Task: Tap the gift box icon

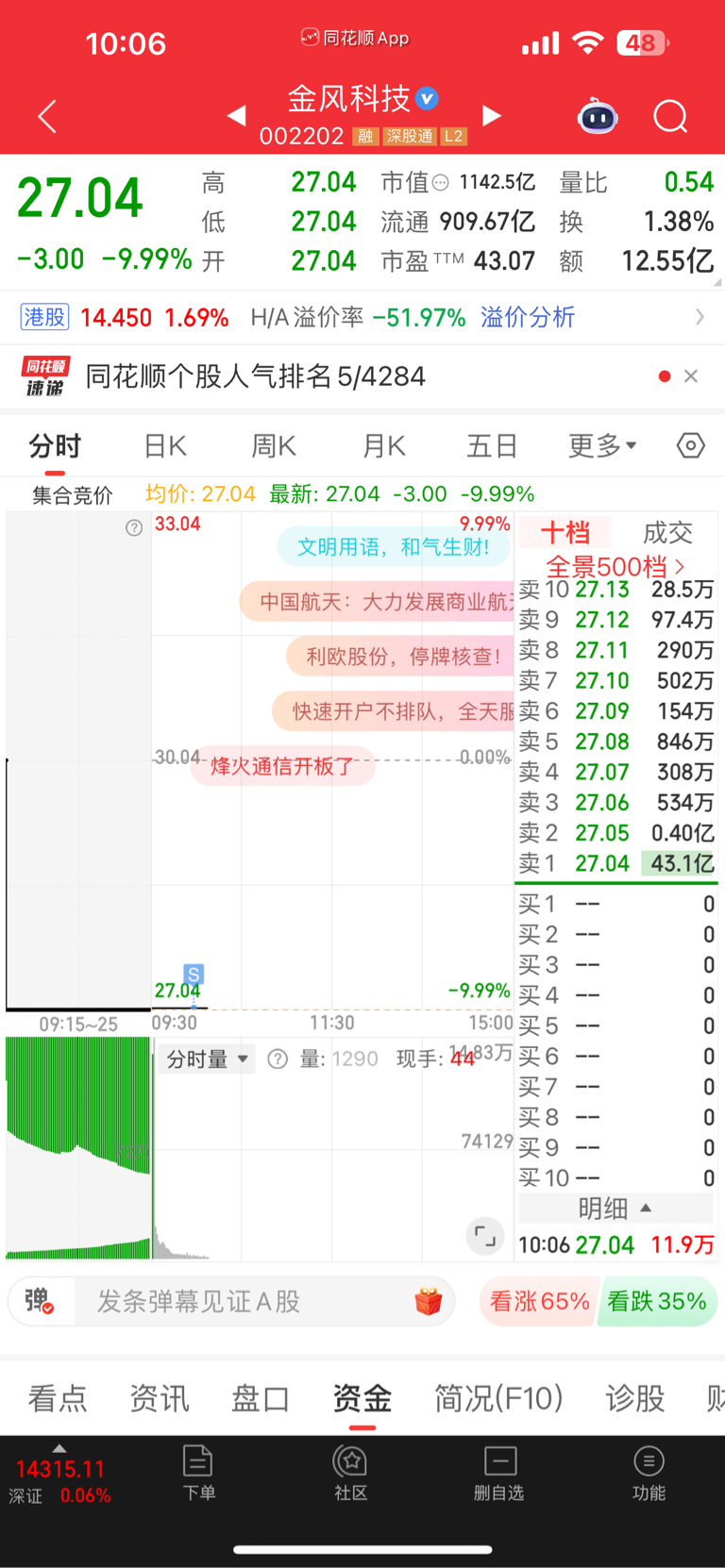Action: click(x=429, y=1301)
